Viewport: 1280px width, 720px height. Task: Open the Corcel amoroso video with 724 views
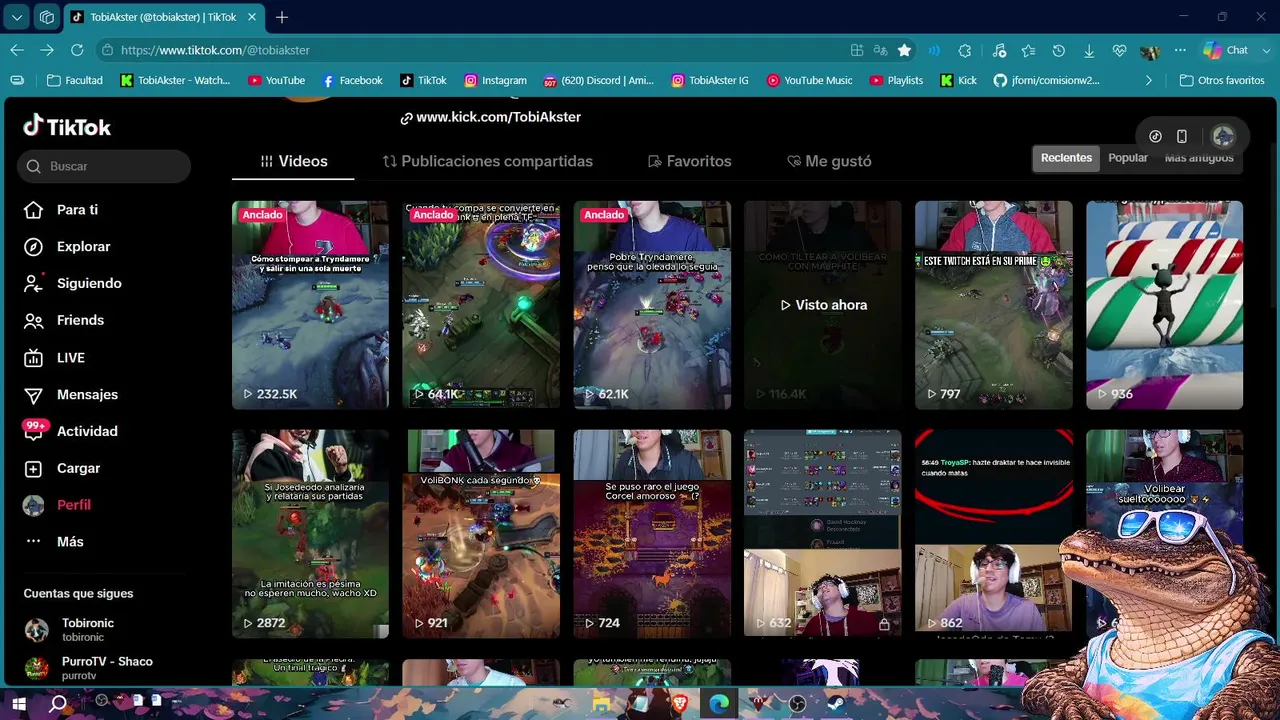(652, 534)
